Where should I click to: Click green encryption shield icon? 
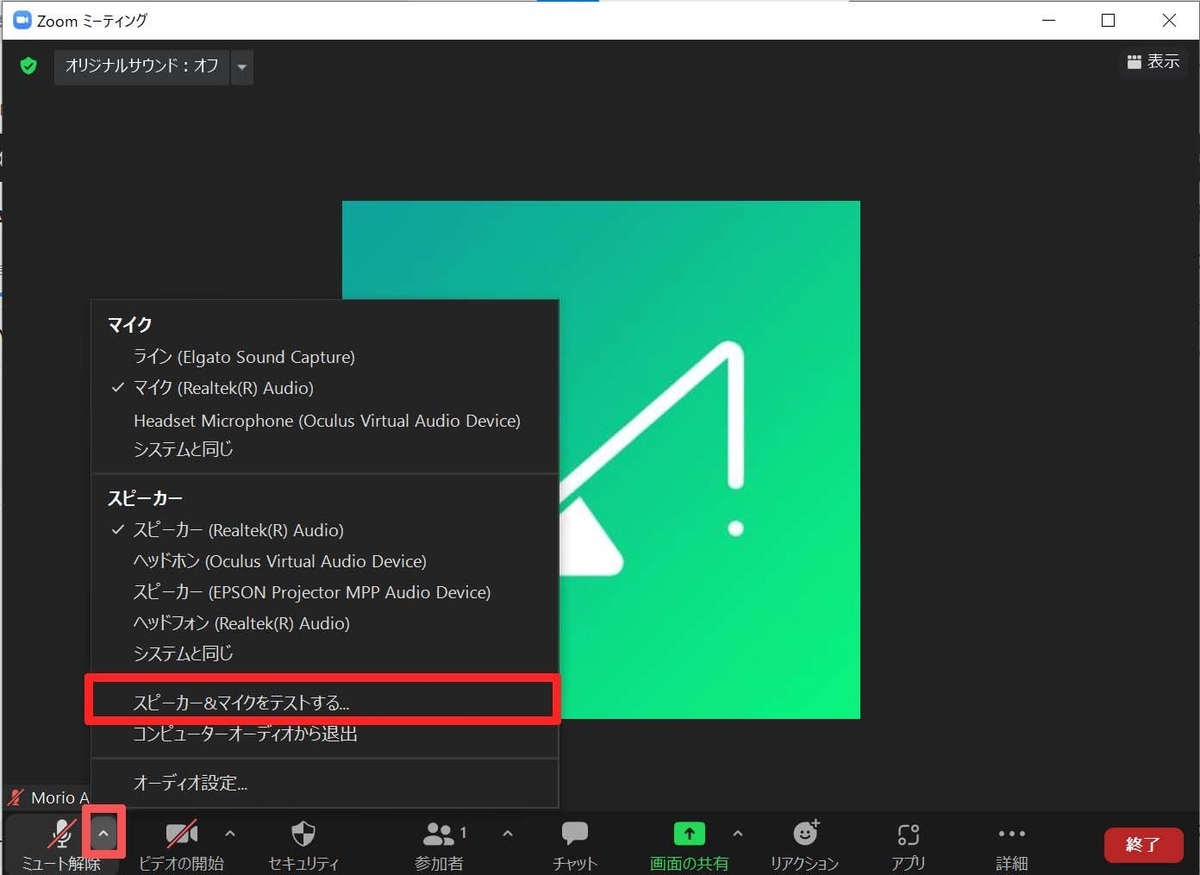tap(28, 66)
